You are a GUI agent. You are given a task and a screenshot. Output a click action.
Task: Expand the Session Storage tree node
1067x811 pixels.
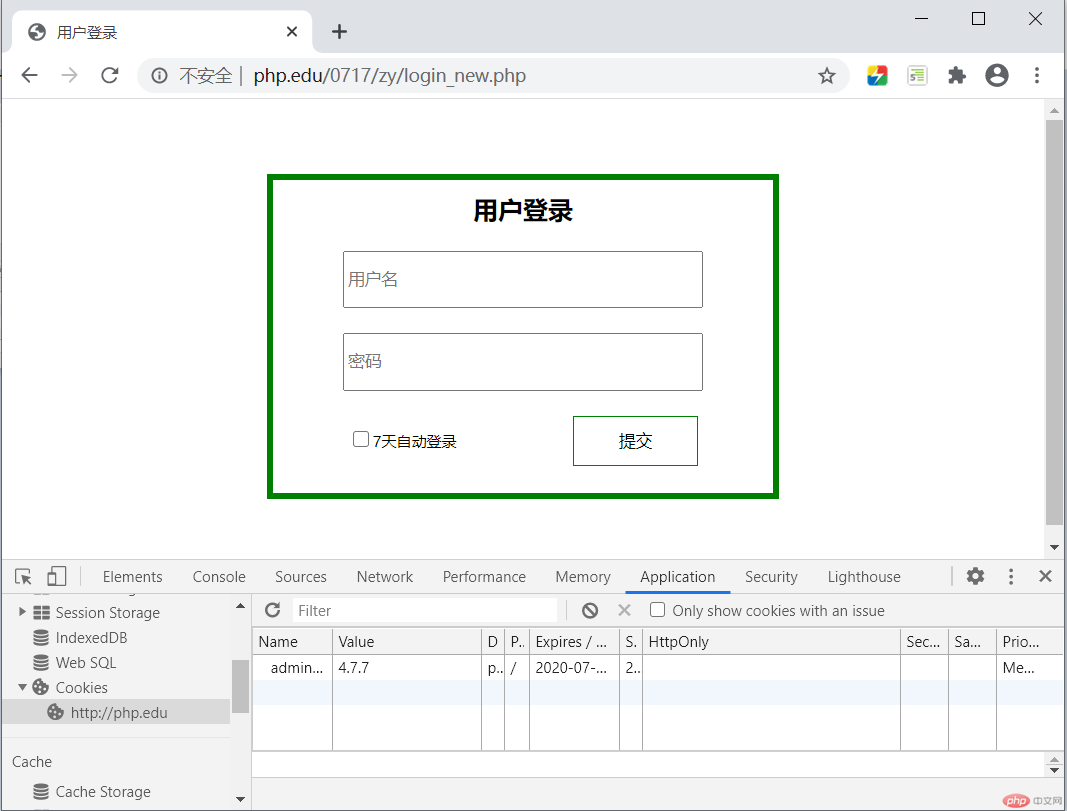tap(22, 612)
